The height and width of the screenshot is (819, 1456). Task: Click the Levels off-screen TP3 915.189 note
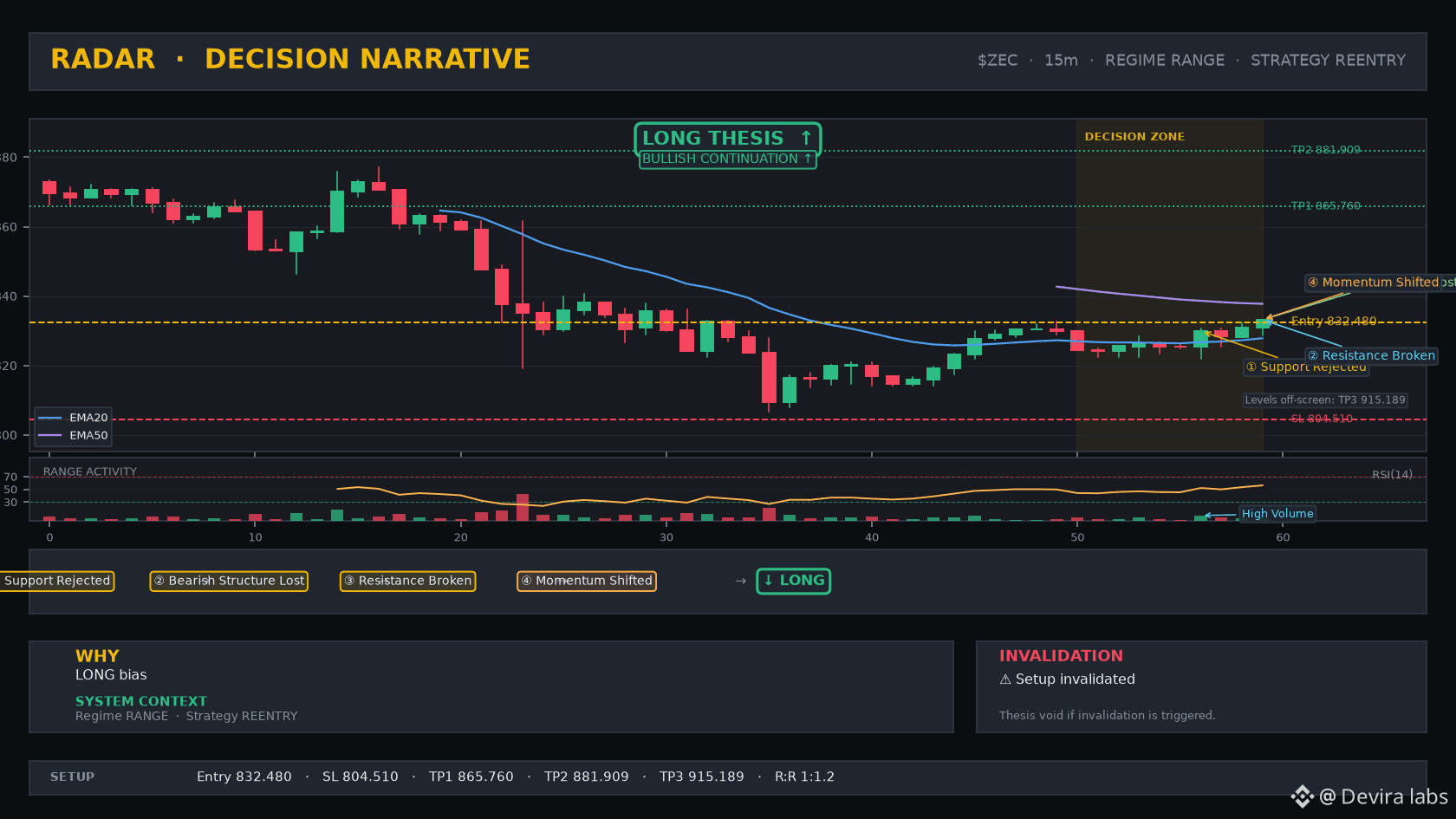click(x=1324, y=400)
